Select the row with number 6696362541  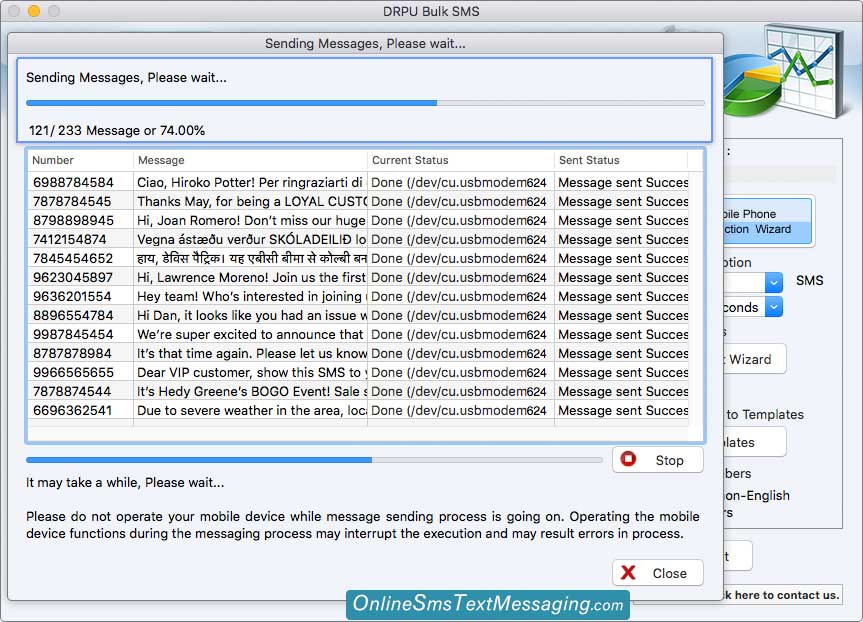pos(358,410)
